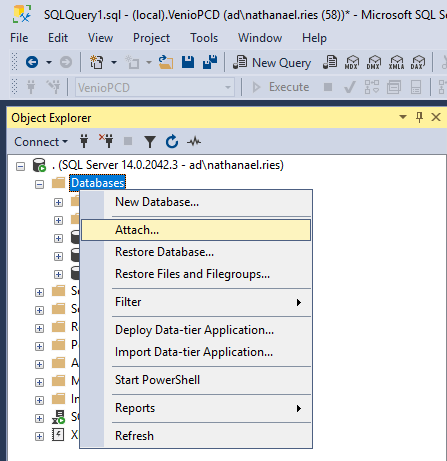Expand the last database node under Databases
447x461 pixels.
[x=58, y=274]
